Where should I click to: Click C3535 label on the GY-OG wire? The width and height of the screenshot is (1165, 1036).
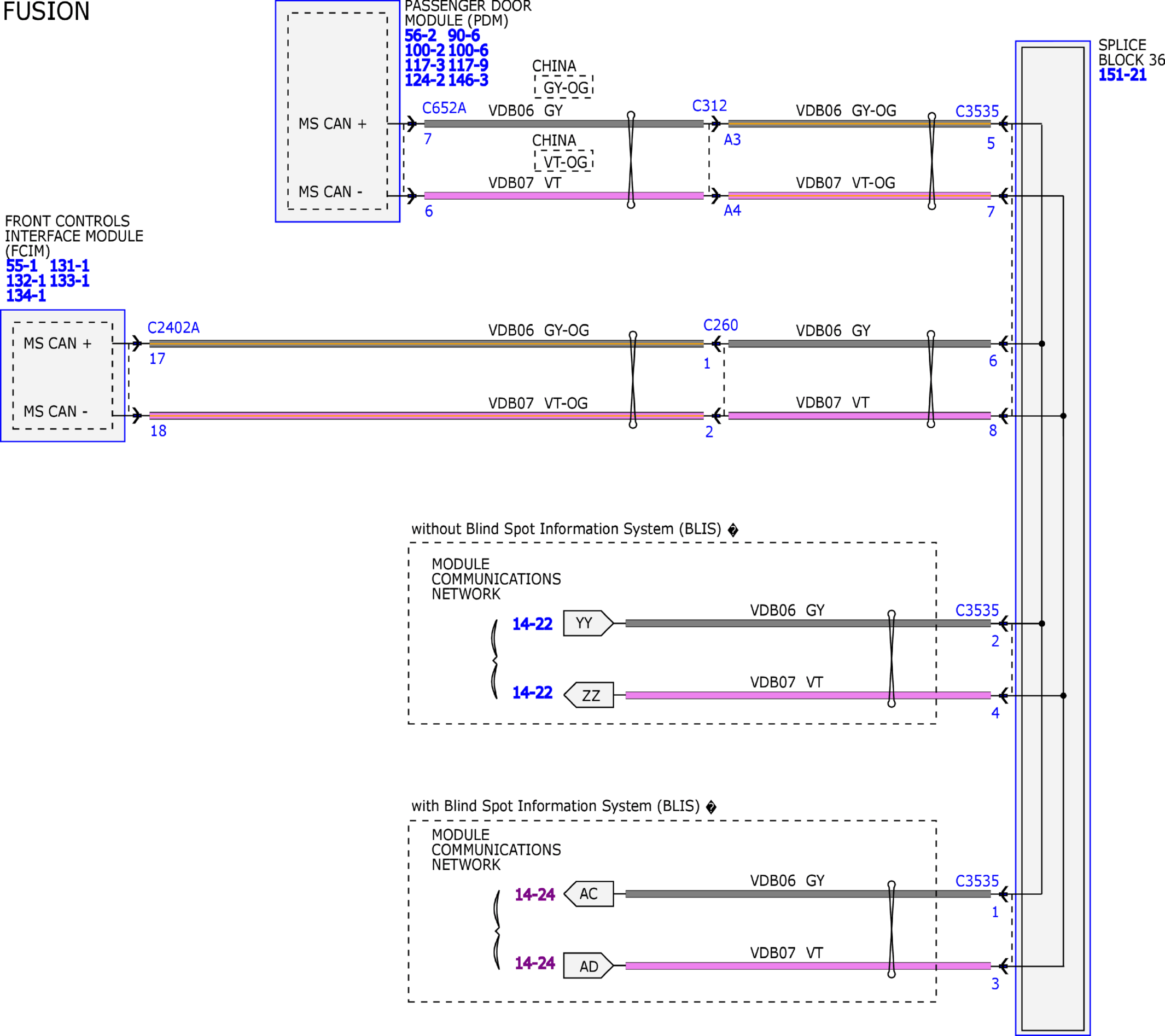coord(977,112)
